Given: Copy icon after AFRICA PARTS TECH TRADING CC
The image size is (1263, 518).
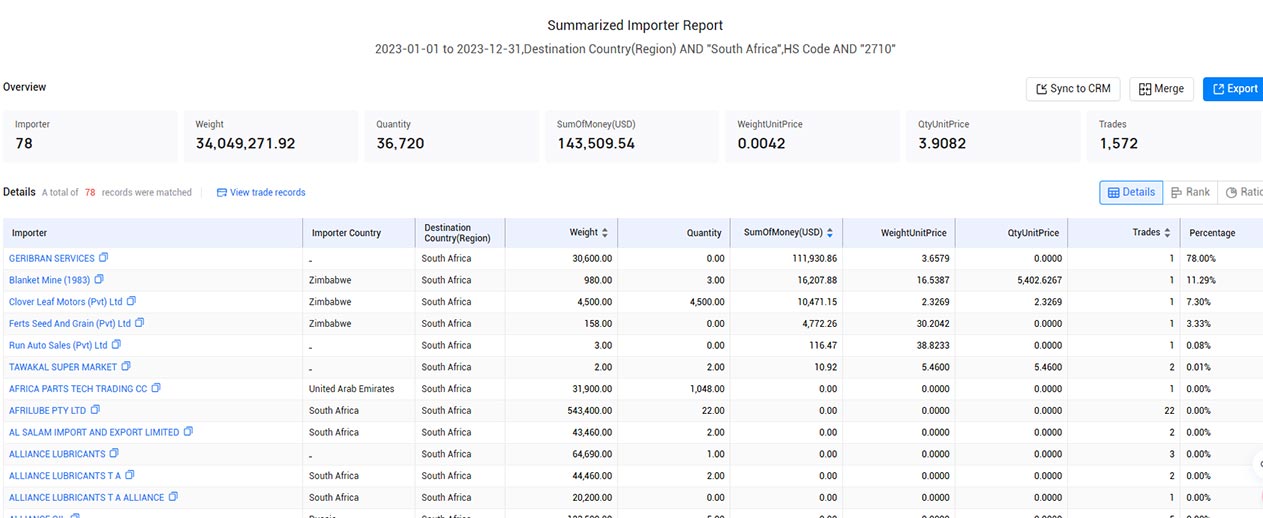Looking at the screenshot, I should click(156, 388).
